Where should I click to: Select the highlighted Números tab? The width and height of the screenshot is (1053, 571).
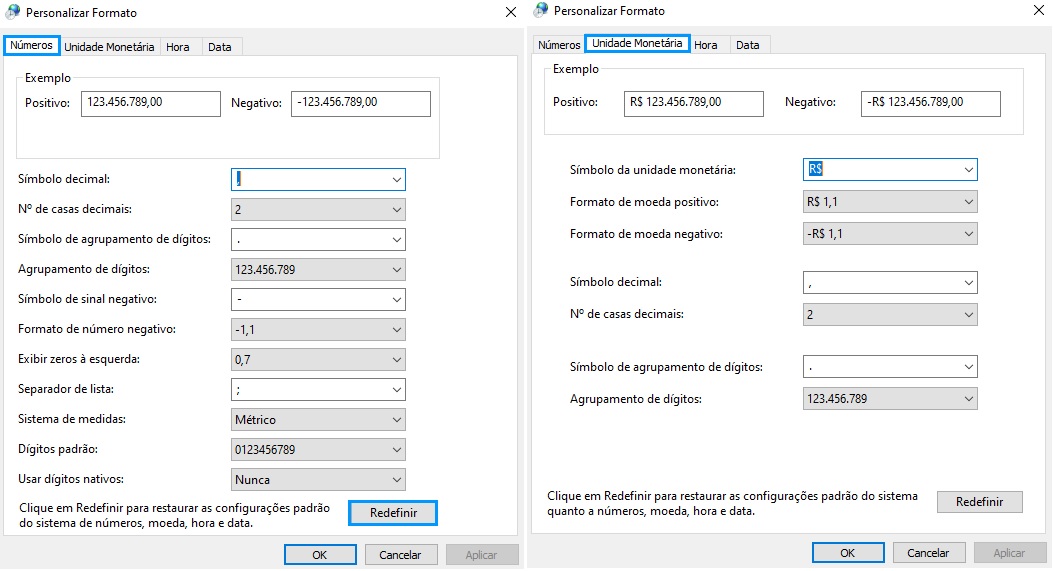(31, 46)
